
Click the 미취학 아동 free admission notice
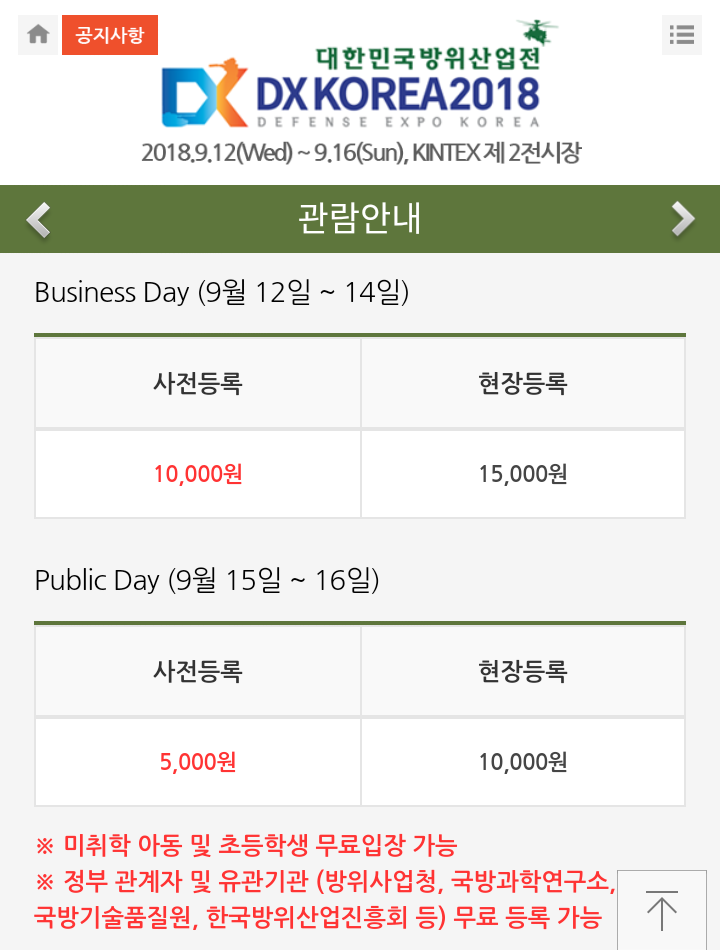click(x=246, y=846)
